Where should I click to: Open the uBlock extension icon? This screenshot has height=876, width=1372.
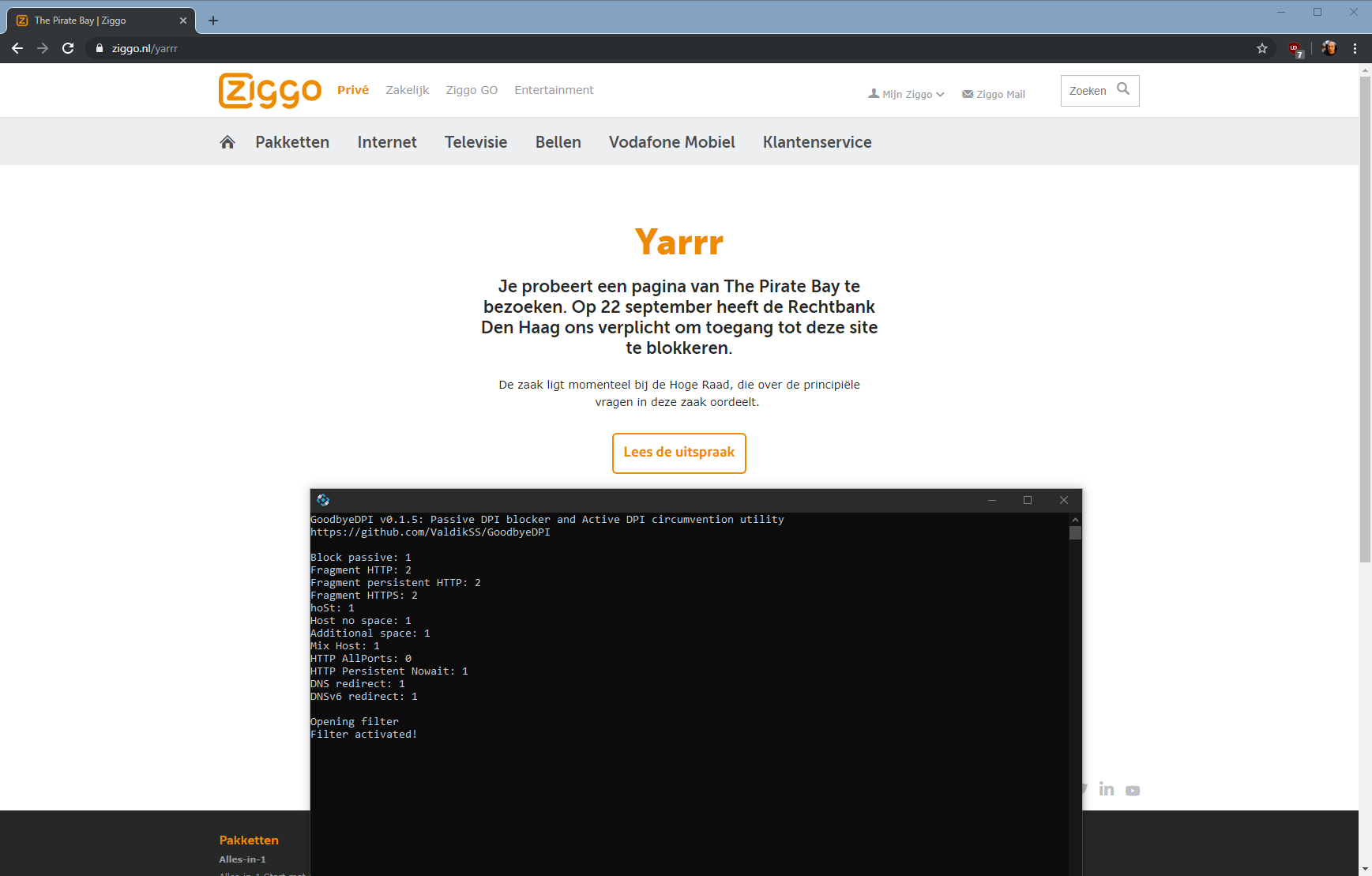(1295, 49)
